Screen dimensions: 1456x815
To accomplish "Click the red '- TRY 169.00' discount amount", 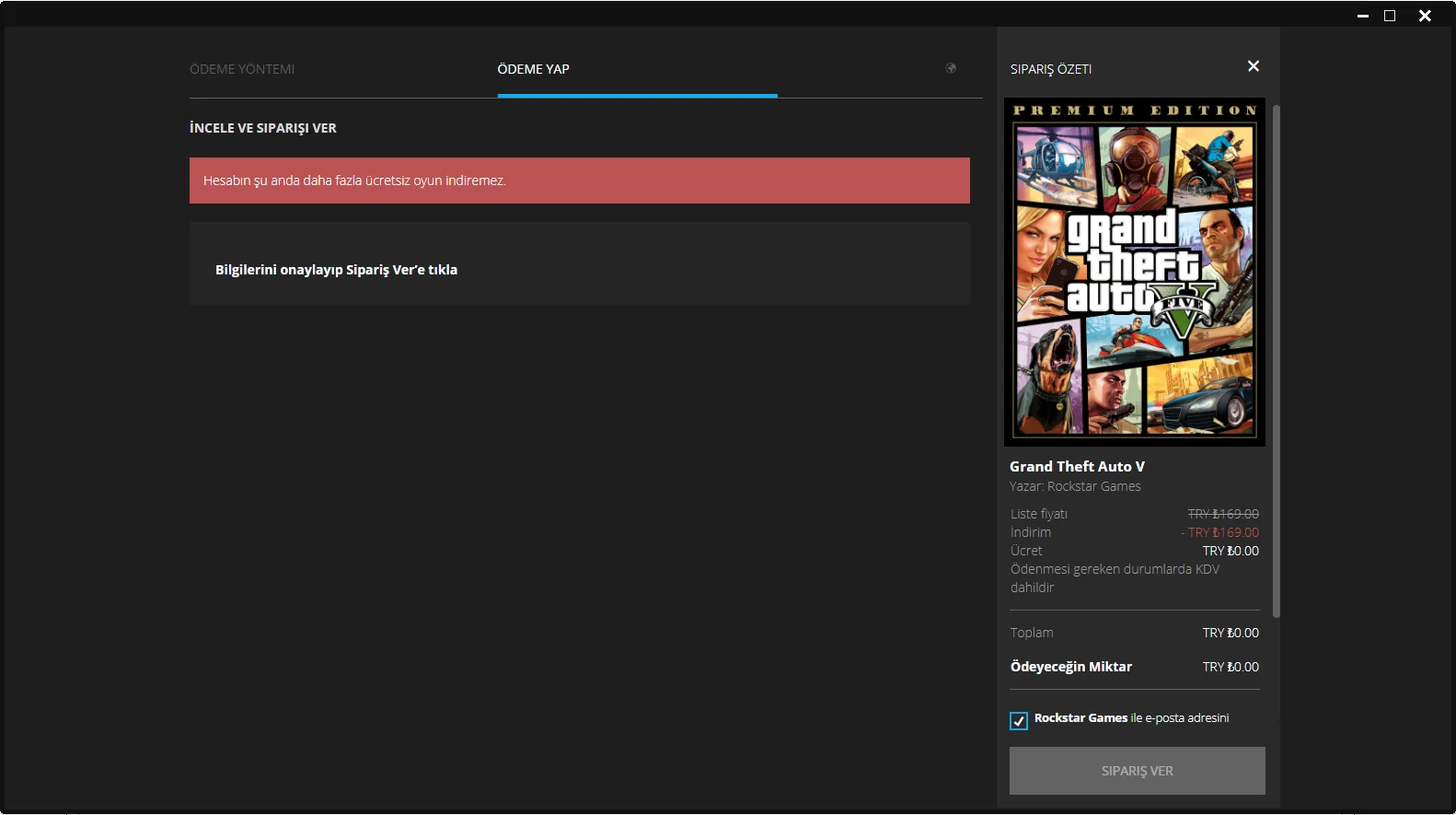I will click(1220, 532).
